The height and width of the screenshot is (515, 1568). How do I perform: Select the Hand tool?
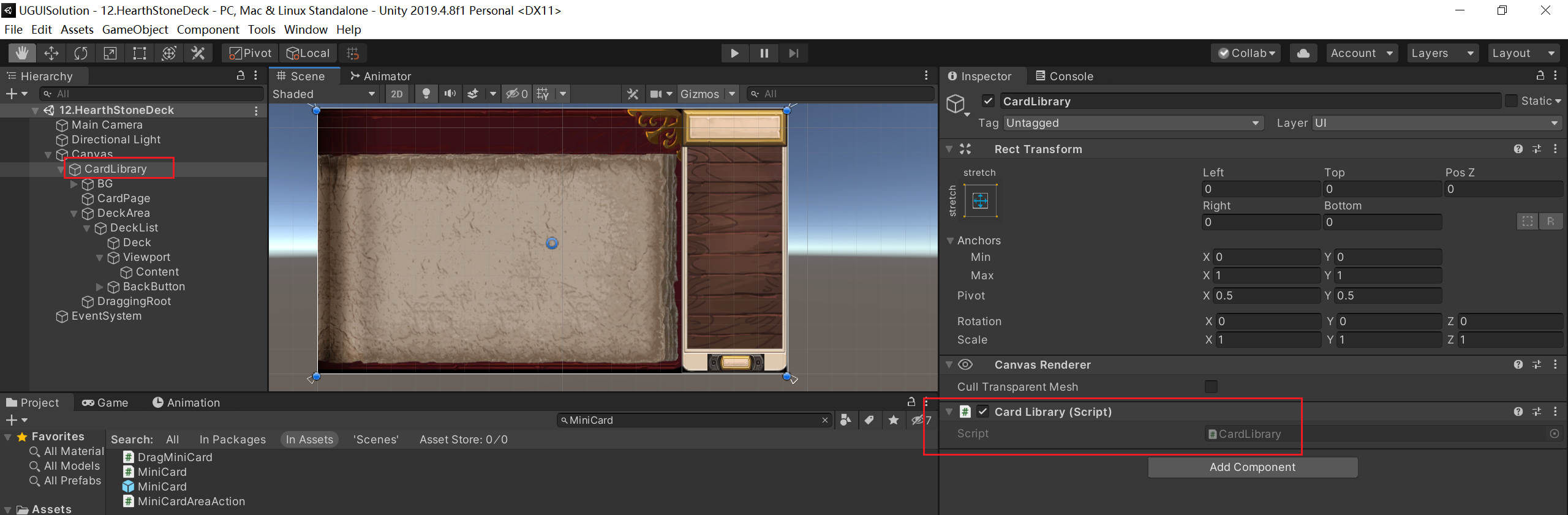click(22, 53)
